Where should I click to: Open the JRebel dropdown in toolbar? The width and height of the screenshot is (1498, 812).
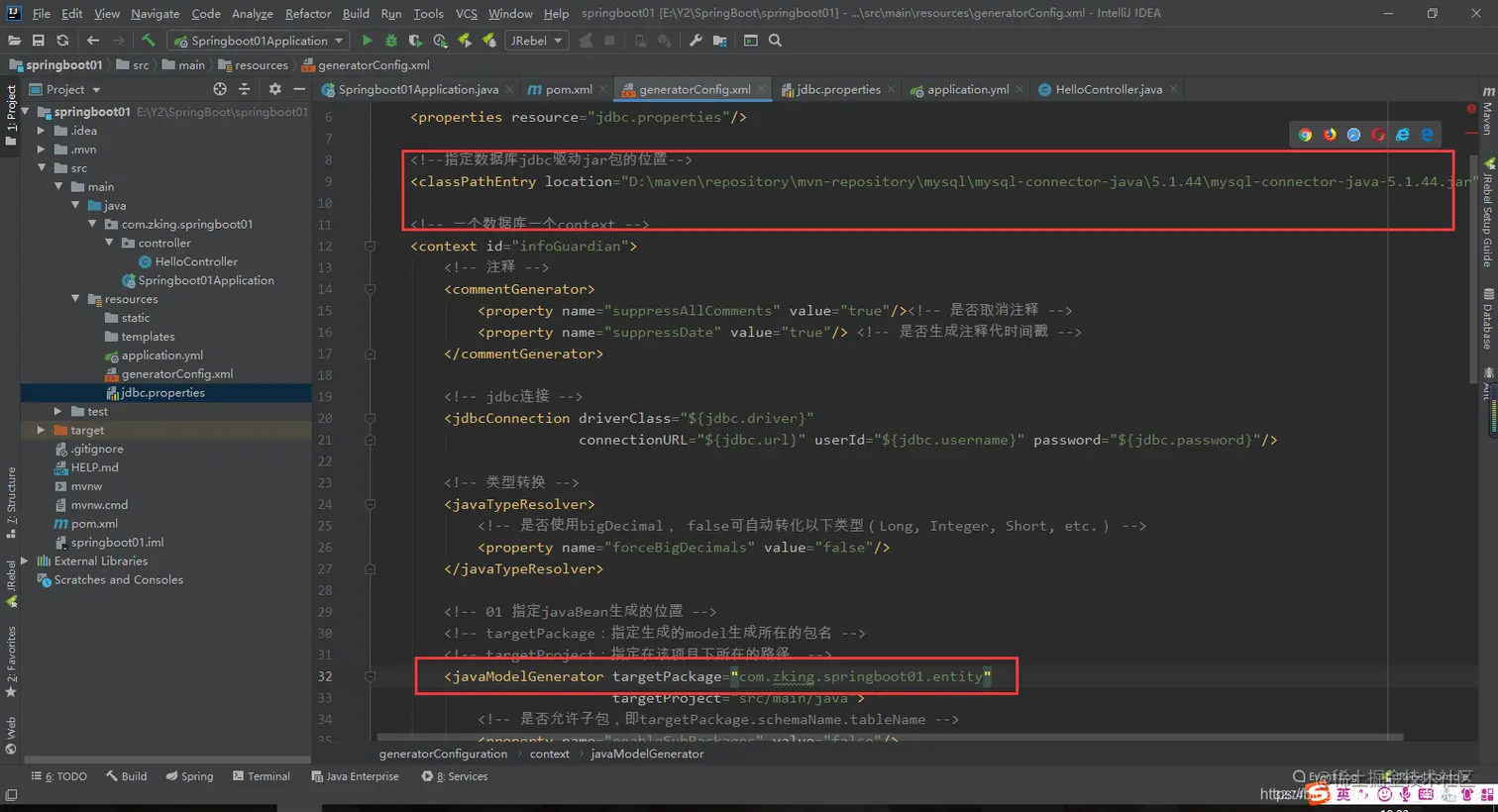pyautogui.click(x=535, y=41)
